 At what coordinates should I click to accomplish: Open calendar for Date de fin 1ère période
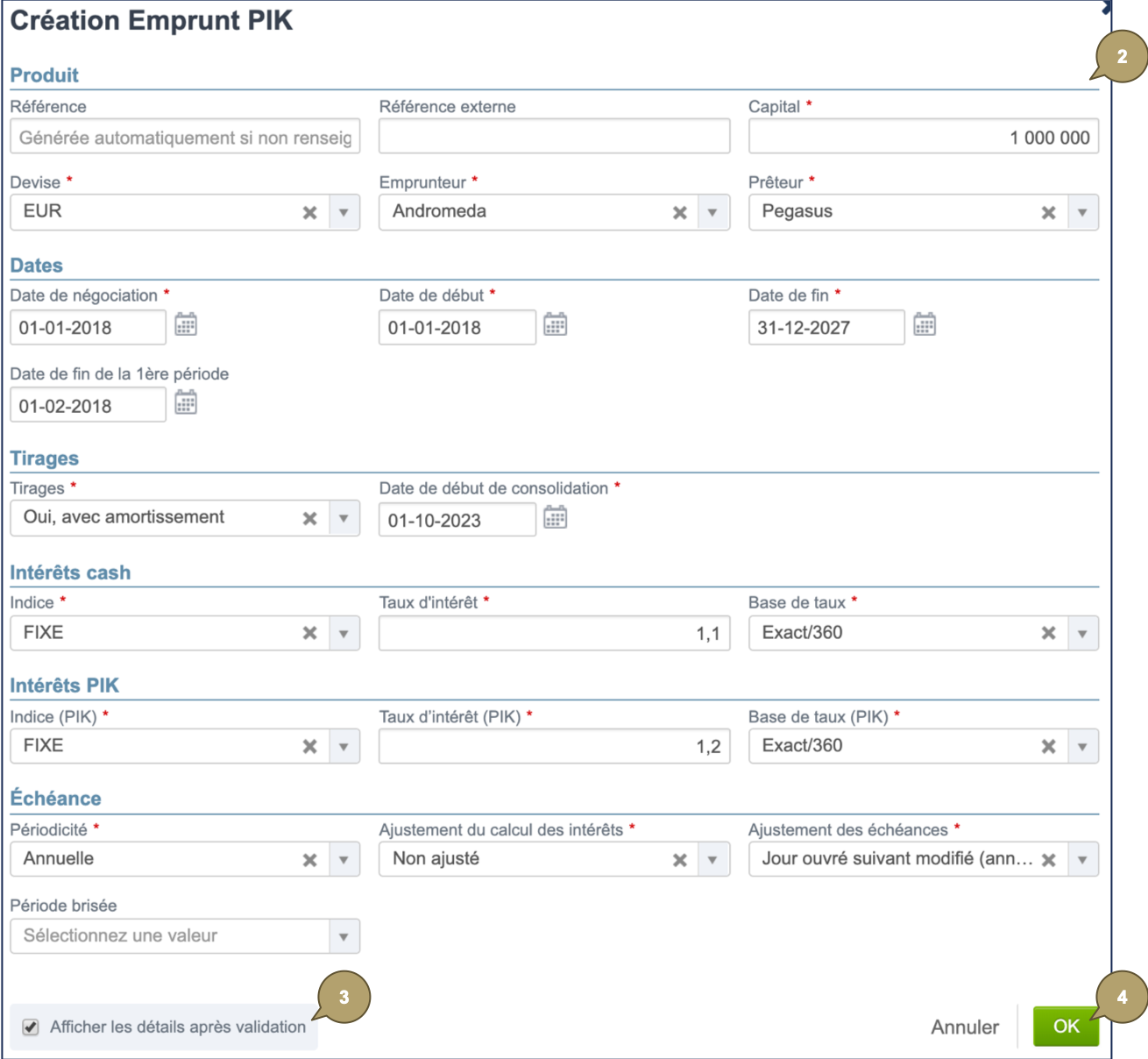click(186, 403)
